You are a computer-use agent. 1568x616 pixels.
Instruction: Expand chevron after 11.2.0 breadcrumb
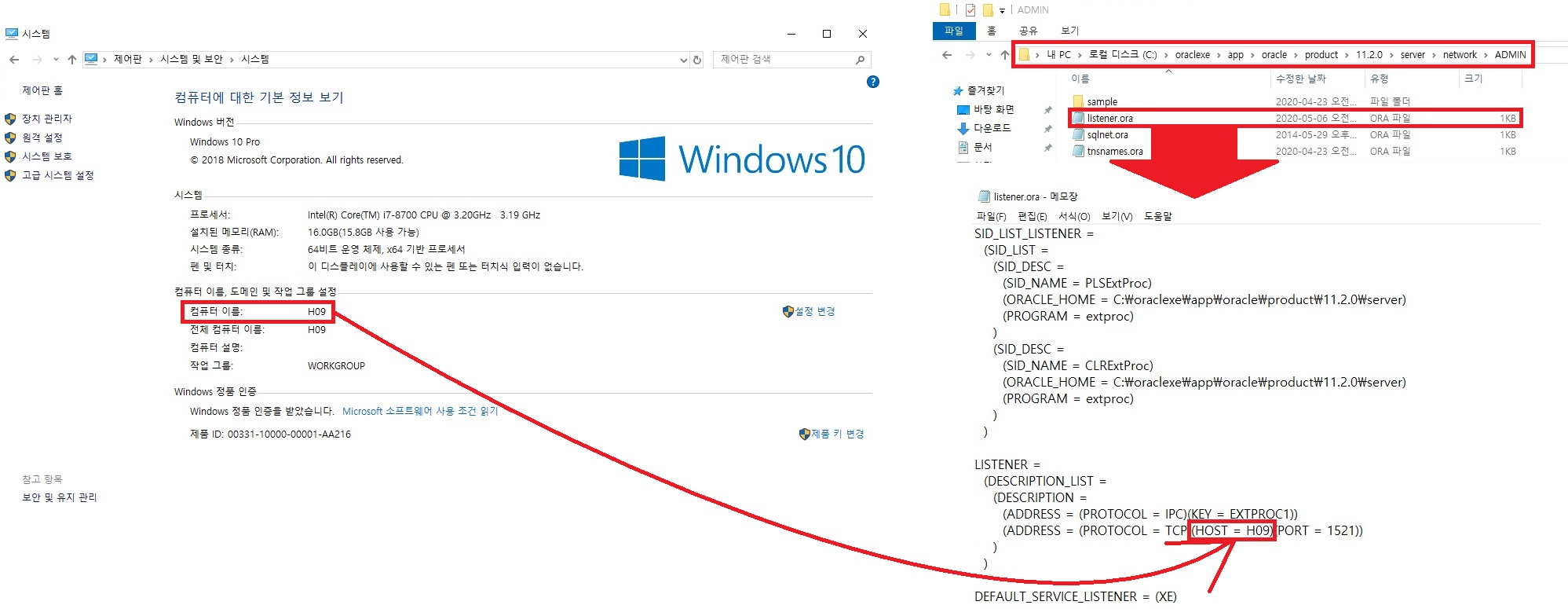click(x=1391, y=55)
